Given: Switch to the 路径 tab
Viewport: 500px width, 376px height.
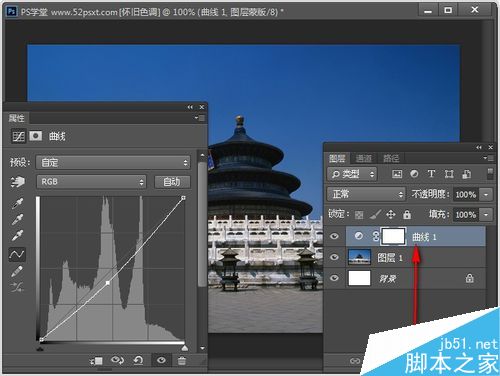Looking at the screenshot, I should point(391,158).
